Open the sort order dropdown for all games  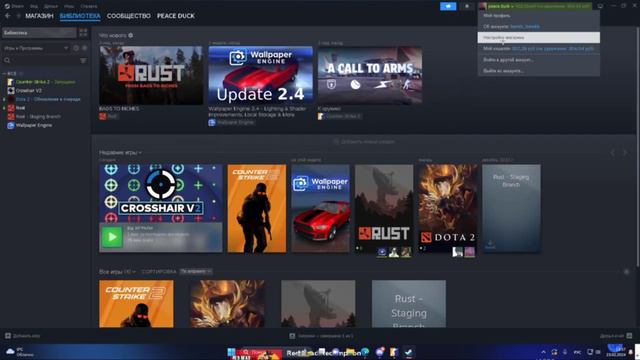point(196,271)
